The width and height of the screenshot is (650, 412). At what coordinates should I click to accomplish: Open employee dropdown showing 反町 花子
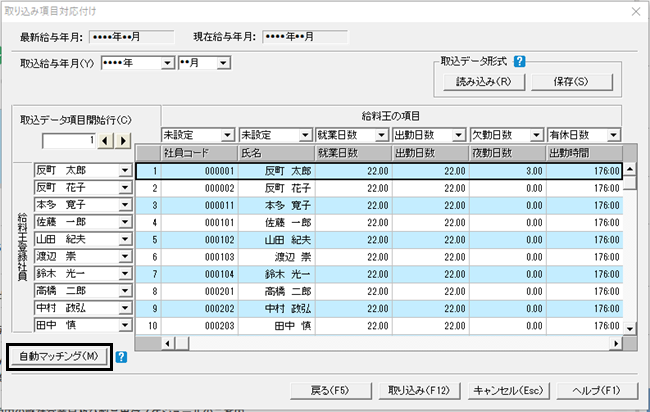coord(125,188)
